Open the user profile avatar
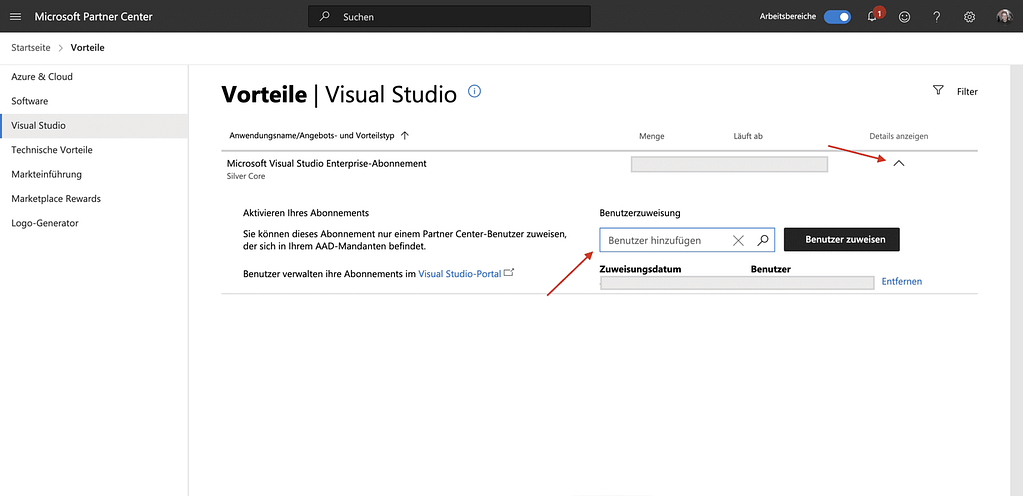Image resolution: width=1023 pixels, height=496 pixels. coord(1003,16)
